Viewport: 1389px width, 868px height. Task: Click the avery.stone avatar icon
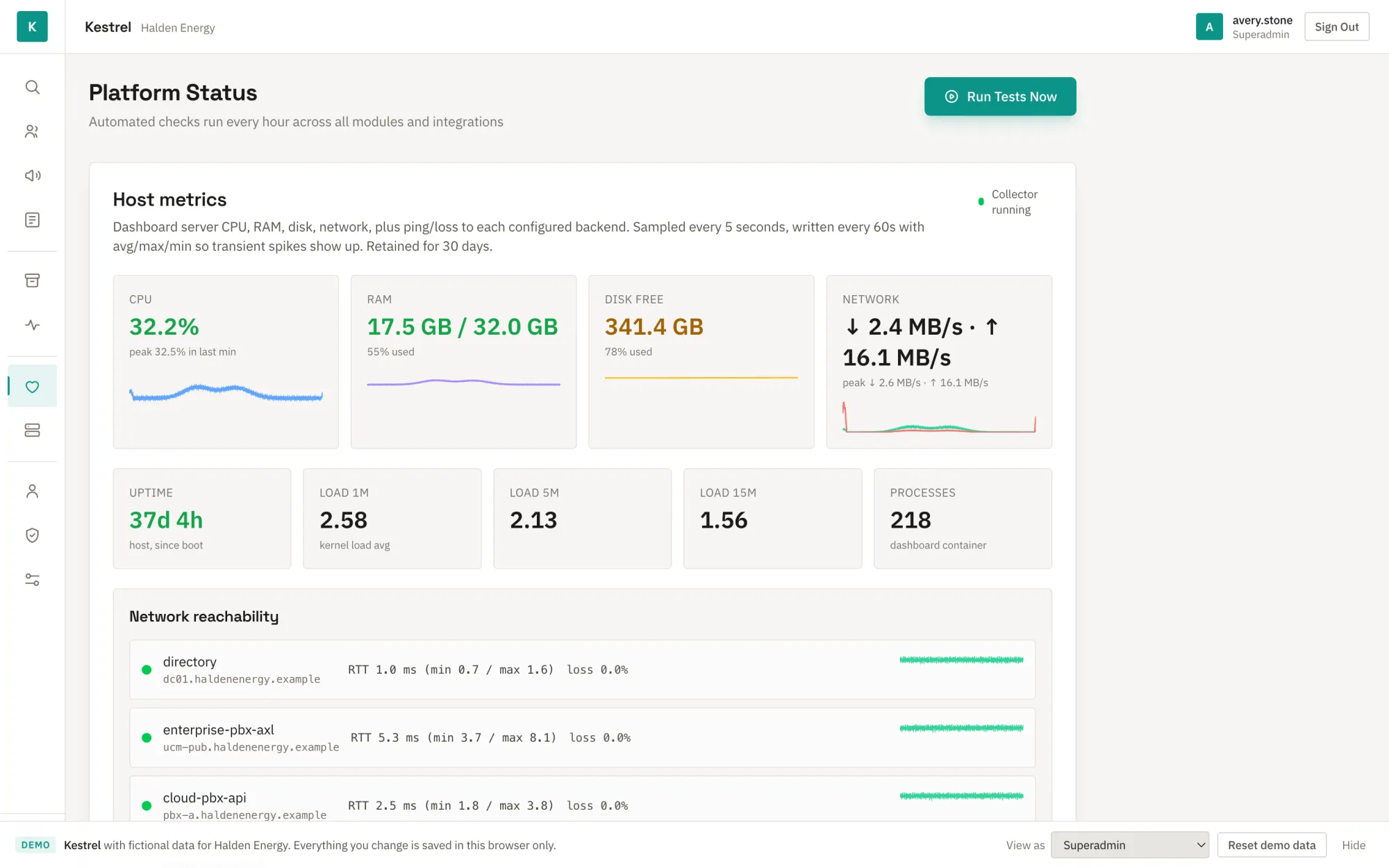(x=1209, y=26)
